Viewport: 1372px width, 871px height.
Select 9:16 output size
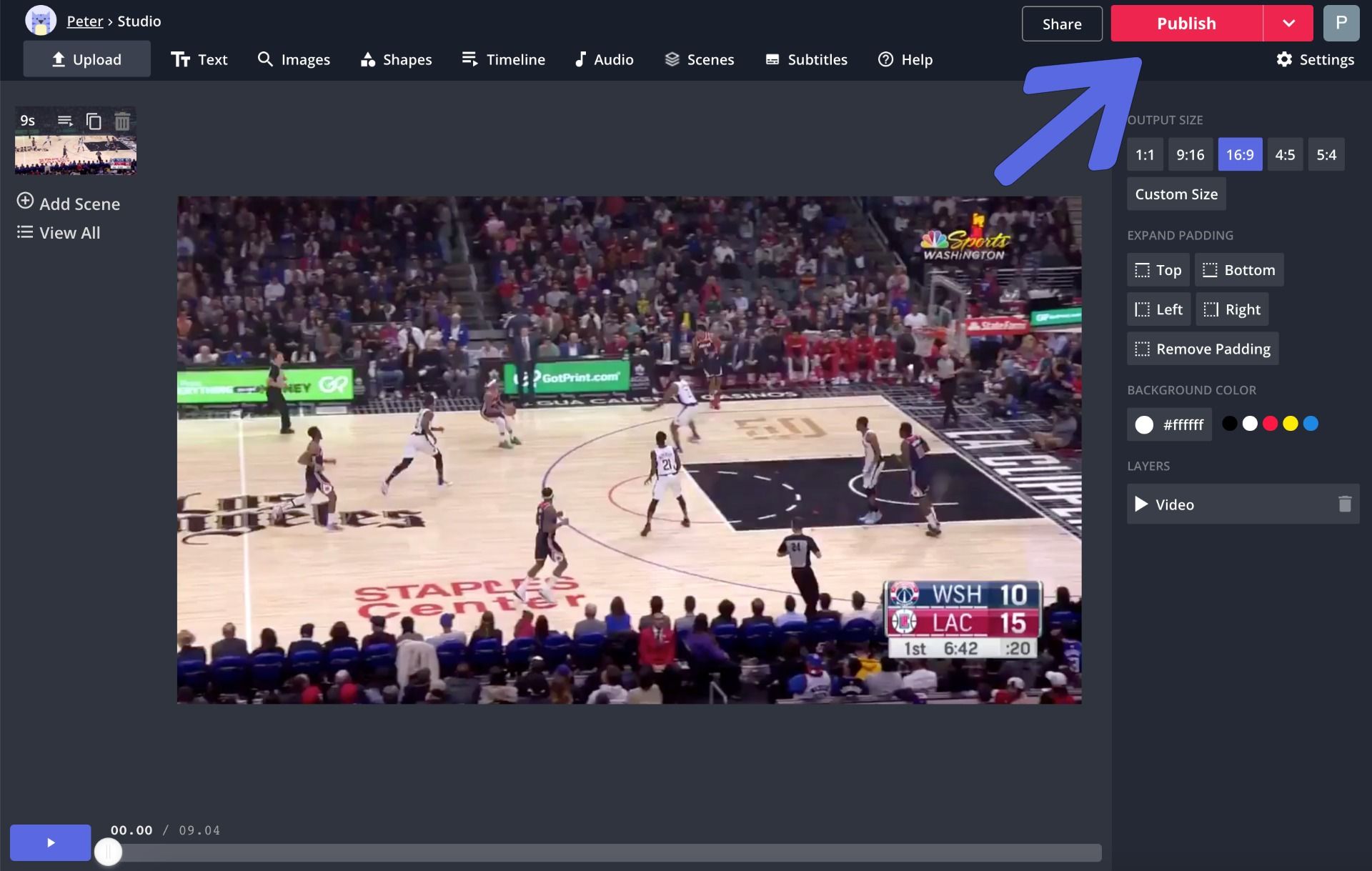pyautogui.click(x=1190, y=154)
